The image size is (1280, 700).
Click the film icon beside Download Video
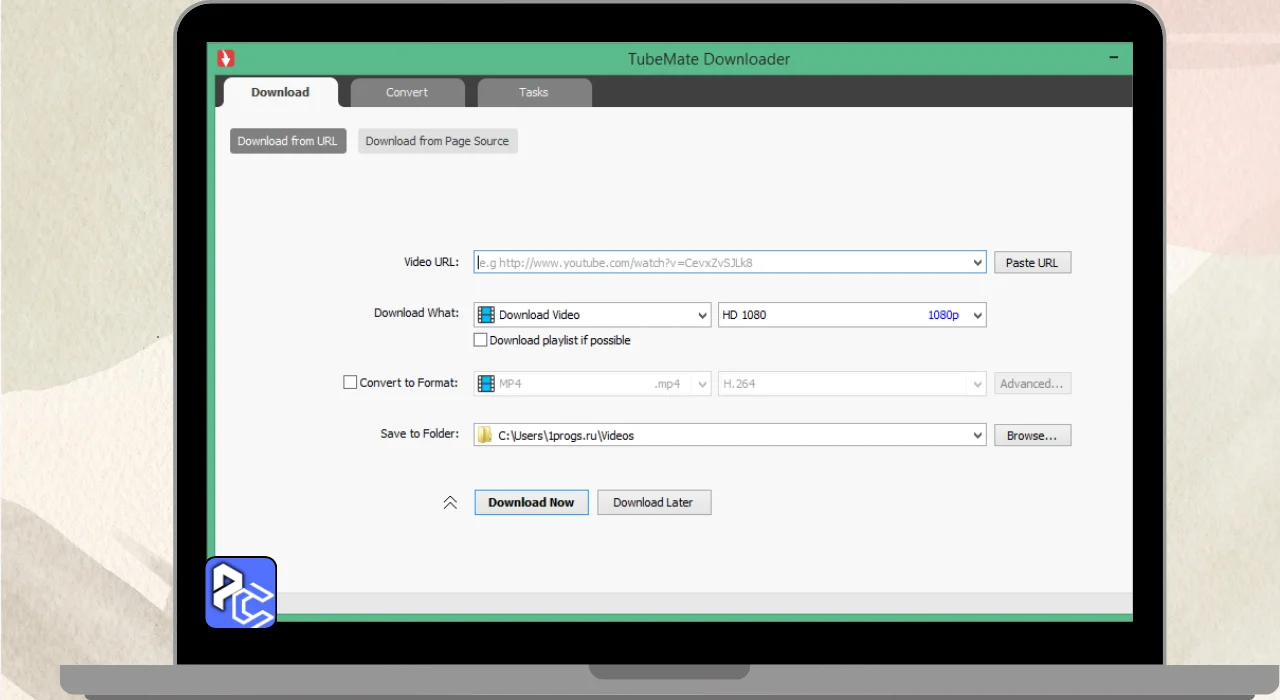(x=486, y=315)
